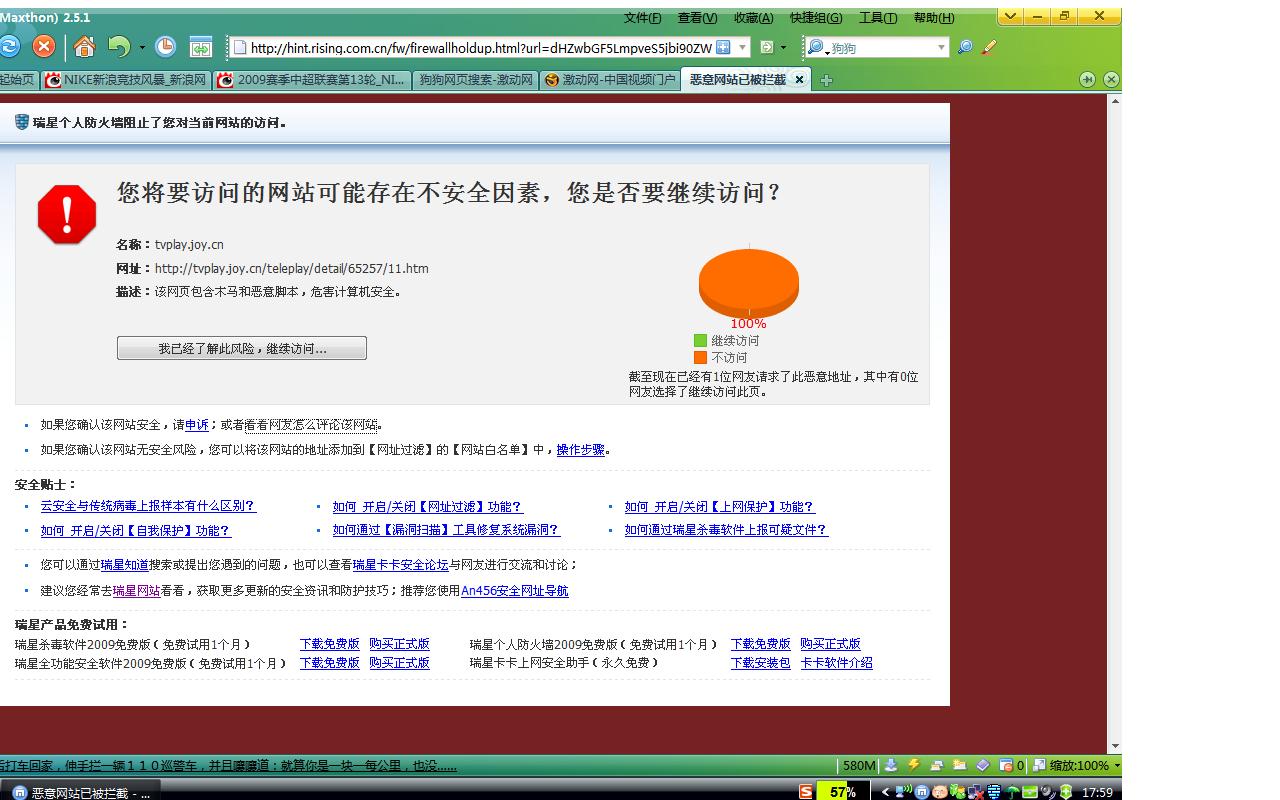Open the history clock icon

[x=165, y=46]
